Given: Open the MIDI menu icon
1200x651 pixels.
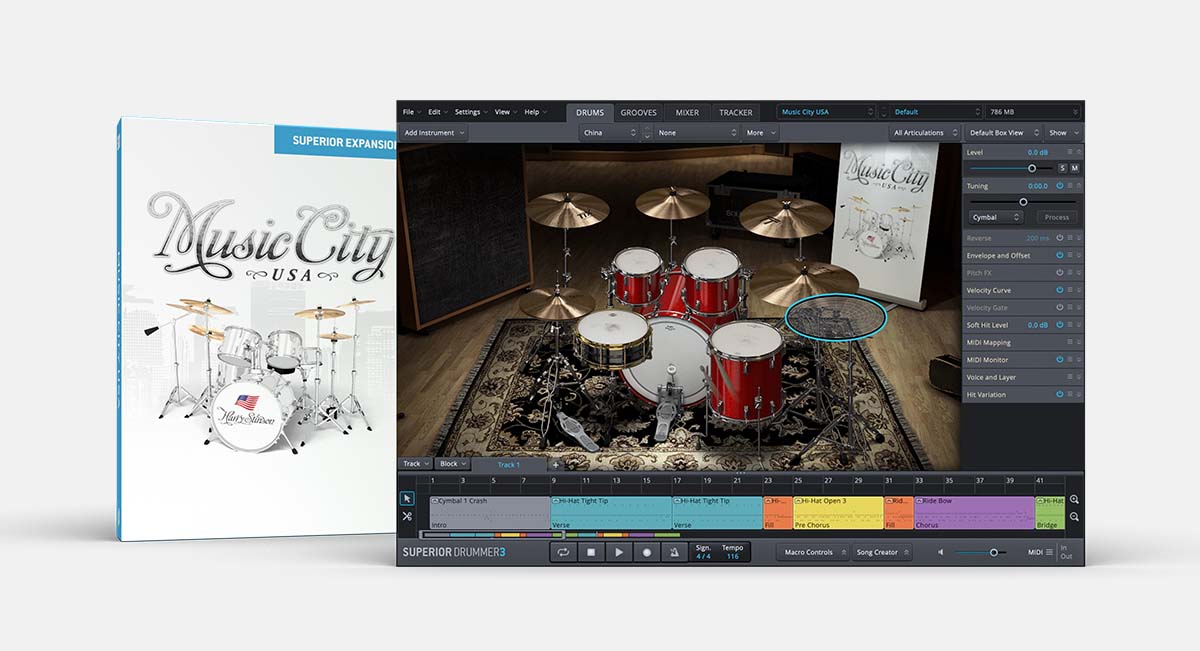Looking at the screenshot, I should [x=1049, y=552].
